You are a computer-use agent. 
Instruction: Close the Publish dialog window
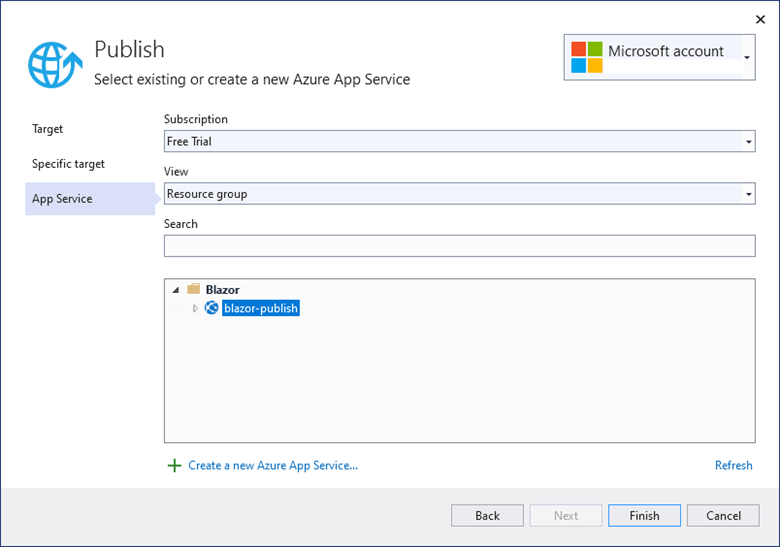[759, 18]
